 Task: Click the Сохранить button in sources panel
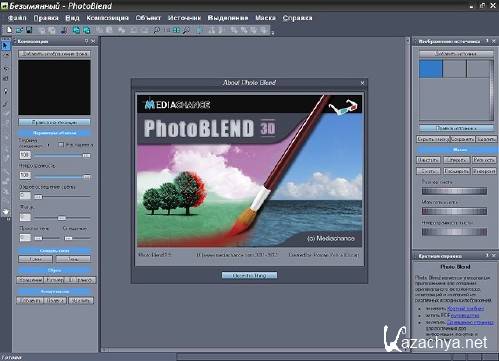click(463, 139)
